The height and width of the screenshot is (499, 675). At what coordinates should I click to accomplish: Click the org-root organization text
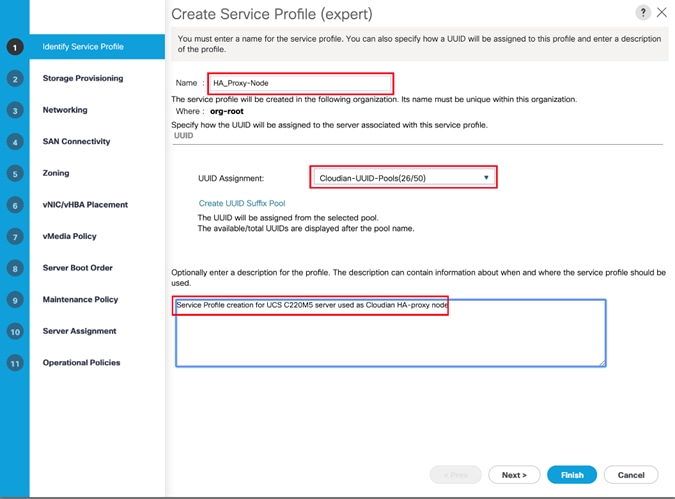coord(227,112)
